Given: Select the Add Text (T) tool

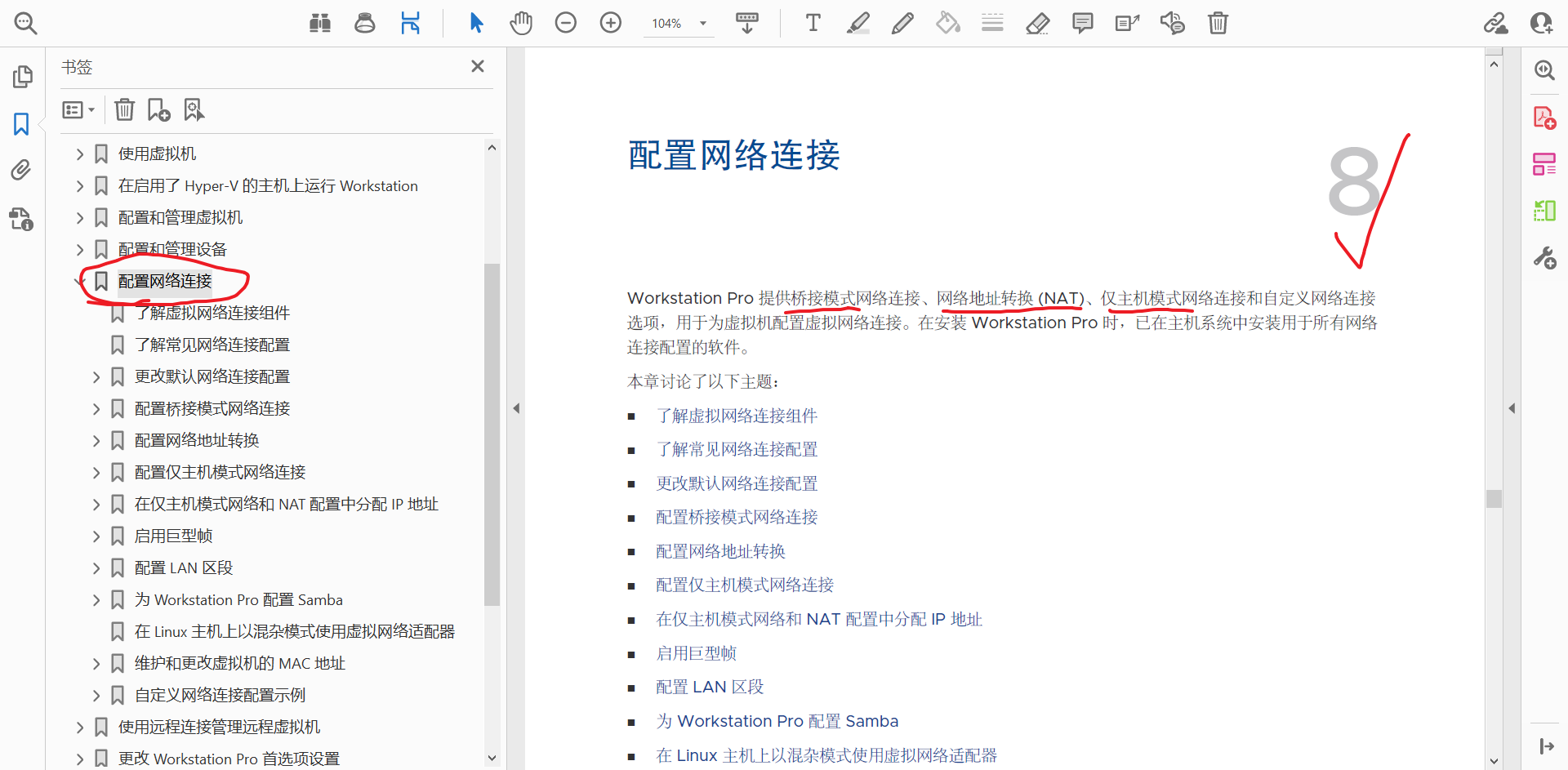Looking at the screenshot, I should (813, 23).
